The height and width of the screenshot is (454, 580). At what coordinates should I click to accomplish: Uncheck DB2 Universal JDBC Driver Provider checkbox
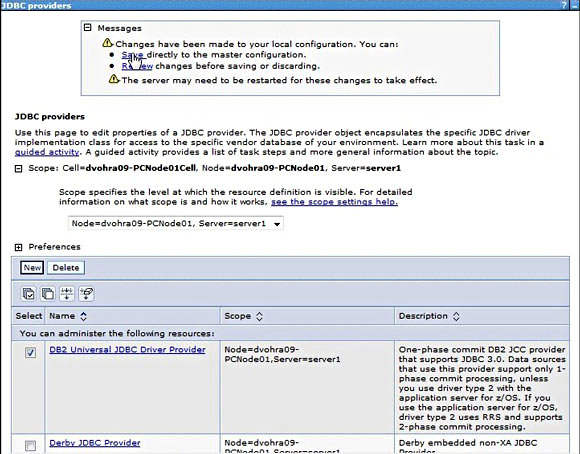pyautogui.click(x=30, y=352)
